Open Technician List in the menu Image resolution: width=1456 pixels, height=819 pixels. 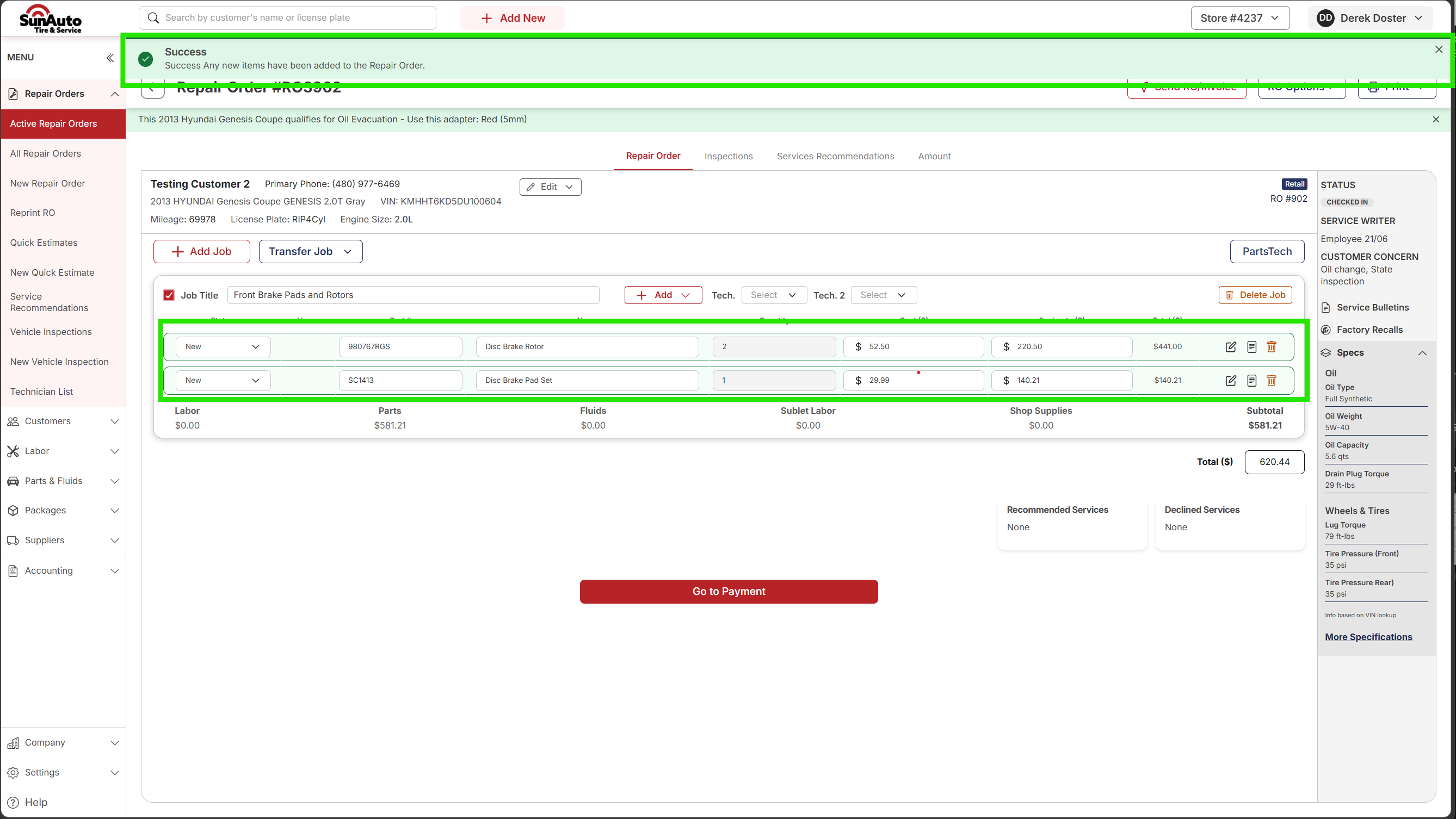(x=41, y=392)
